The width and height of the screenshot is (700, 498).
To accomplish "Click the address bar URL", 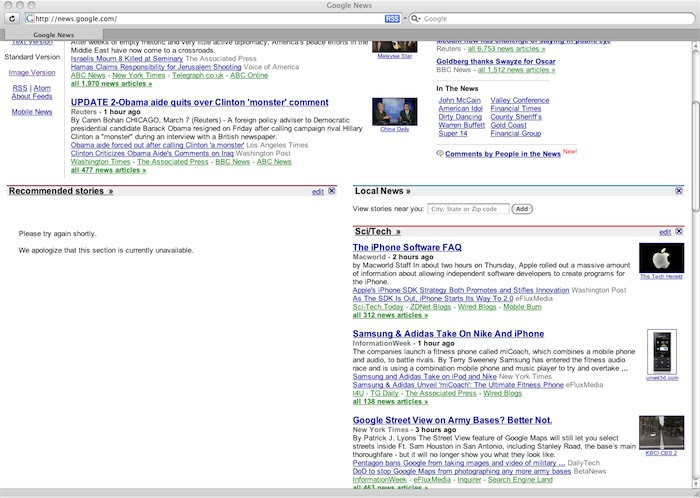I will tap(76, 19).
